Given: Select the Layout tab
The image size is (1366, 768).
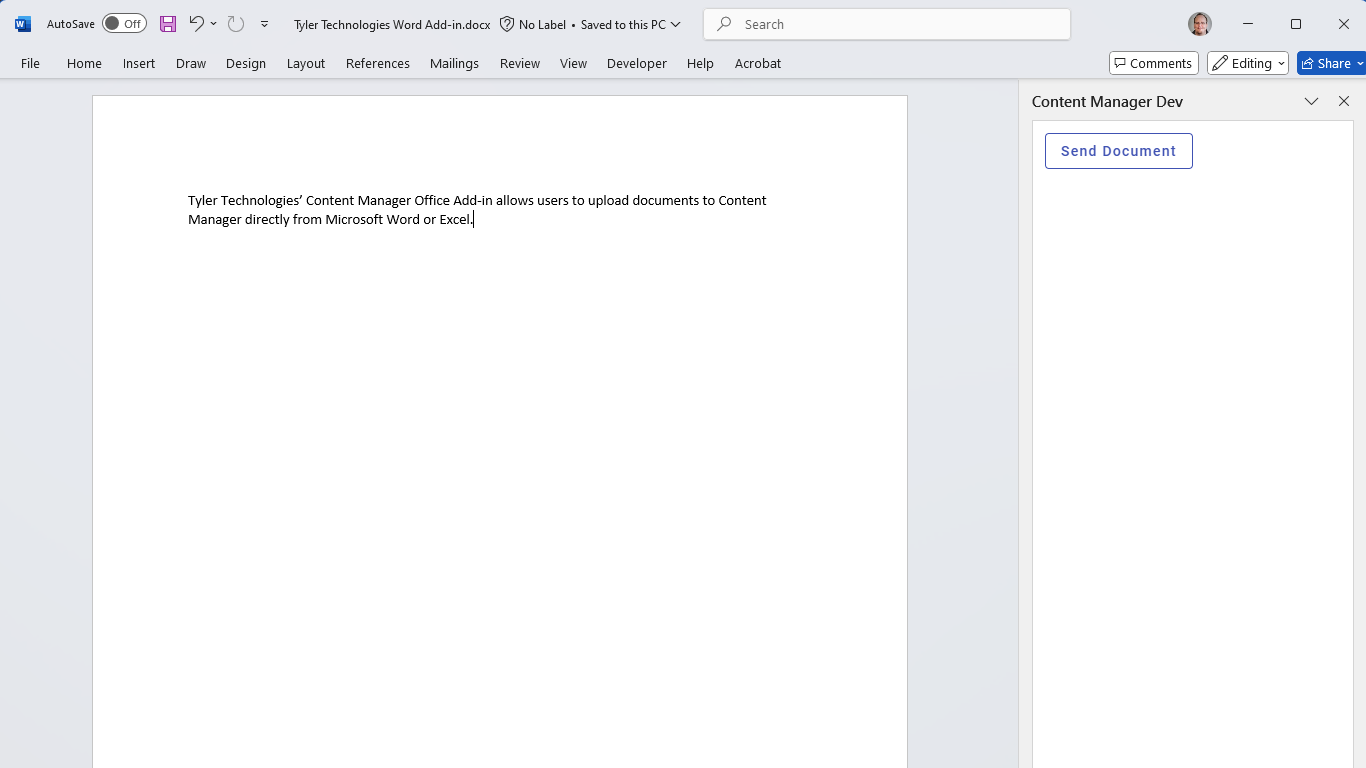Looking at the screenshot, I should pyautogui.click(x=306, y=63).
